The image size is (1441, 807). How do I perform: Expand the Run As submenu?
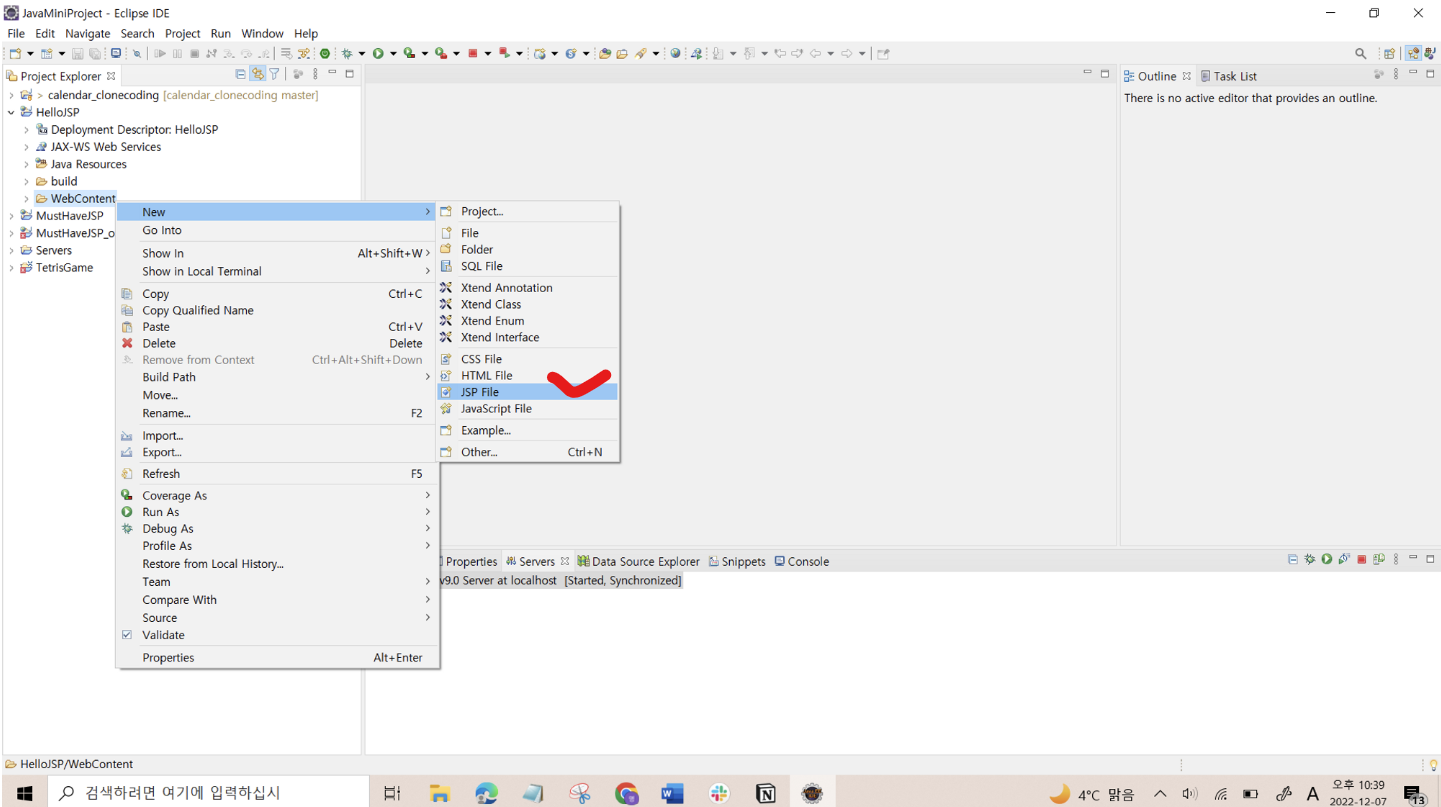pyautogui.click(x=277, y=512)
